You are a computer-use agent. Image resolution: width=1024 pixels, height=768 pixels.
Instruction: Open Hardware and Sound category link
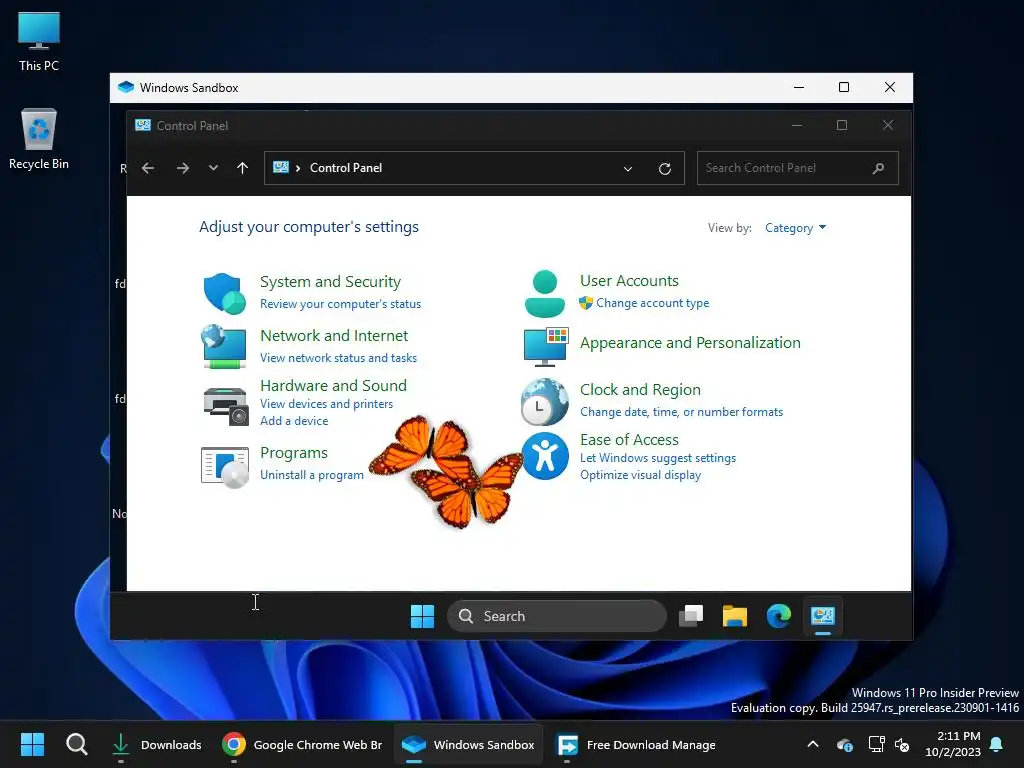[x=333, y=386]
